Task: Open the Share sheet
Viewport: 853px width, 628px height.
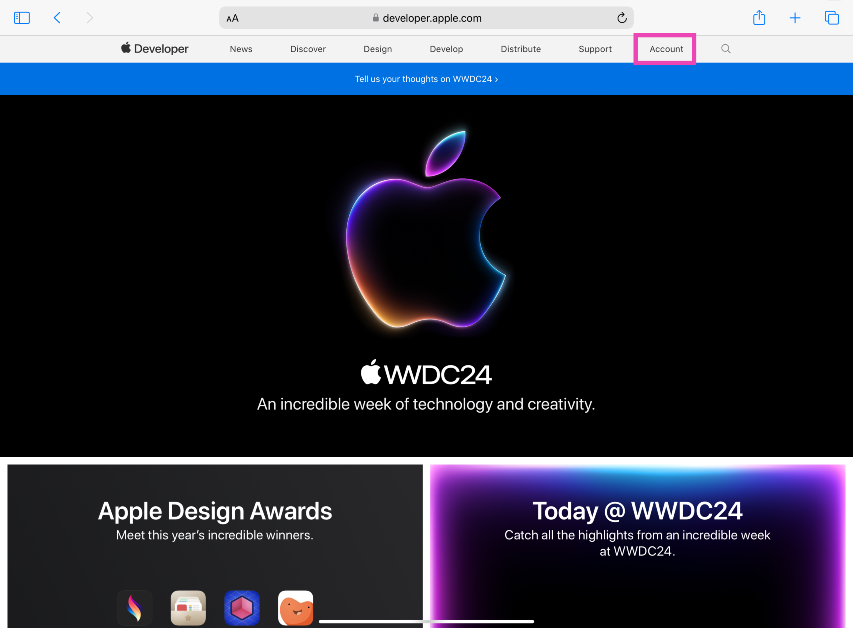Action: tap(759, 18)
